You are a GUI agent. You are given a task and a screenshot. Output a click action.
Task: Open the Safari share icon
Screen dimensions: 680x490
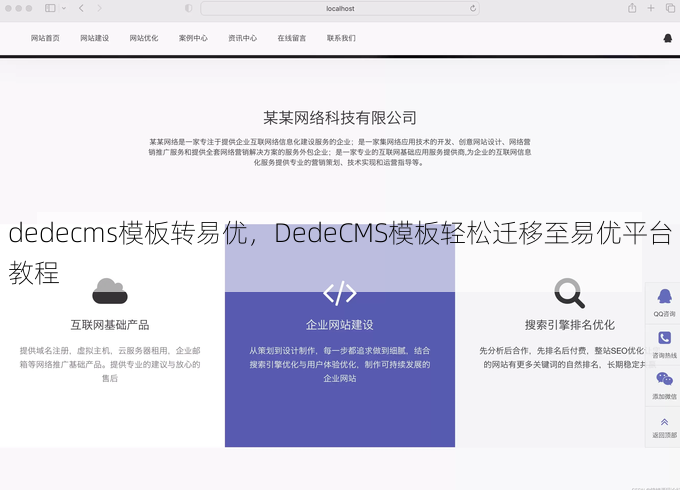click(632, 8)
